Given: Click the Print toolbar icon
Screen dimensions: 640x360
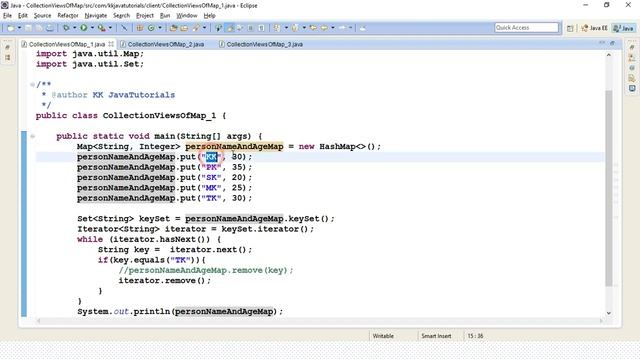Looking at the screenshot, I should click(50, 28).
